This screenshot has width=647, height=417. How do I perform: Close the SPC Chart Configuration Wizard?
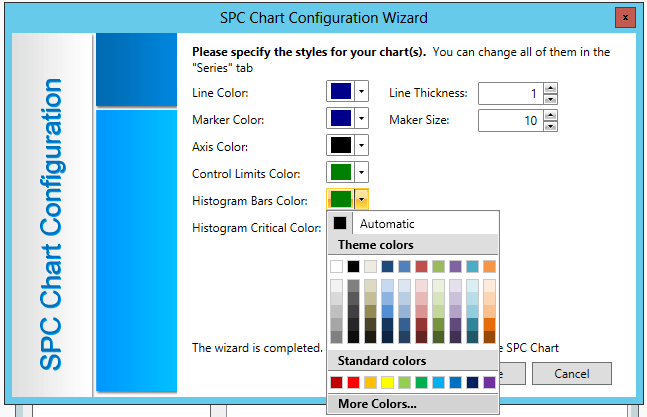point(623,17)
